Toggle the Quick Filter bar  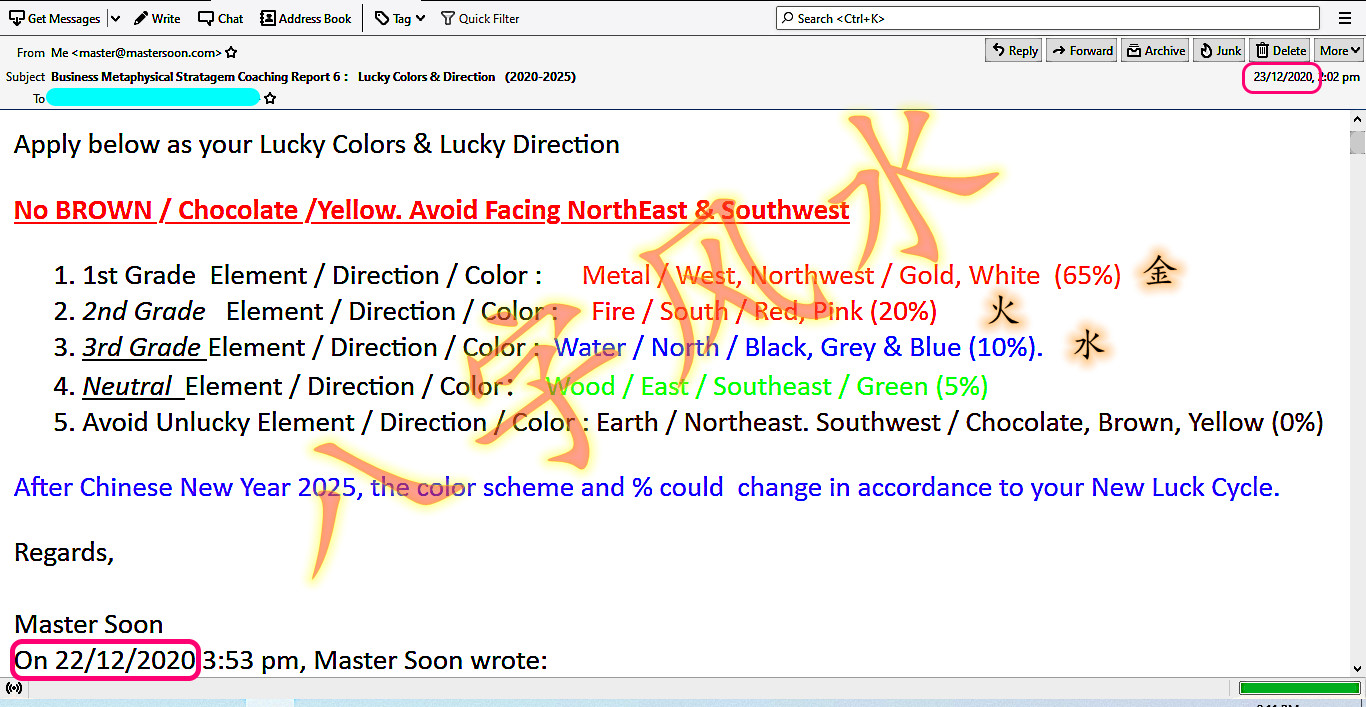pos(480,18)
